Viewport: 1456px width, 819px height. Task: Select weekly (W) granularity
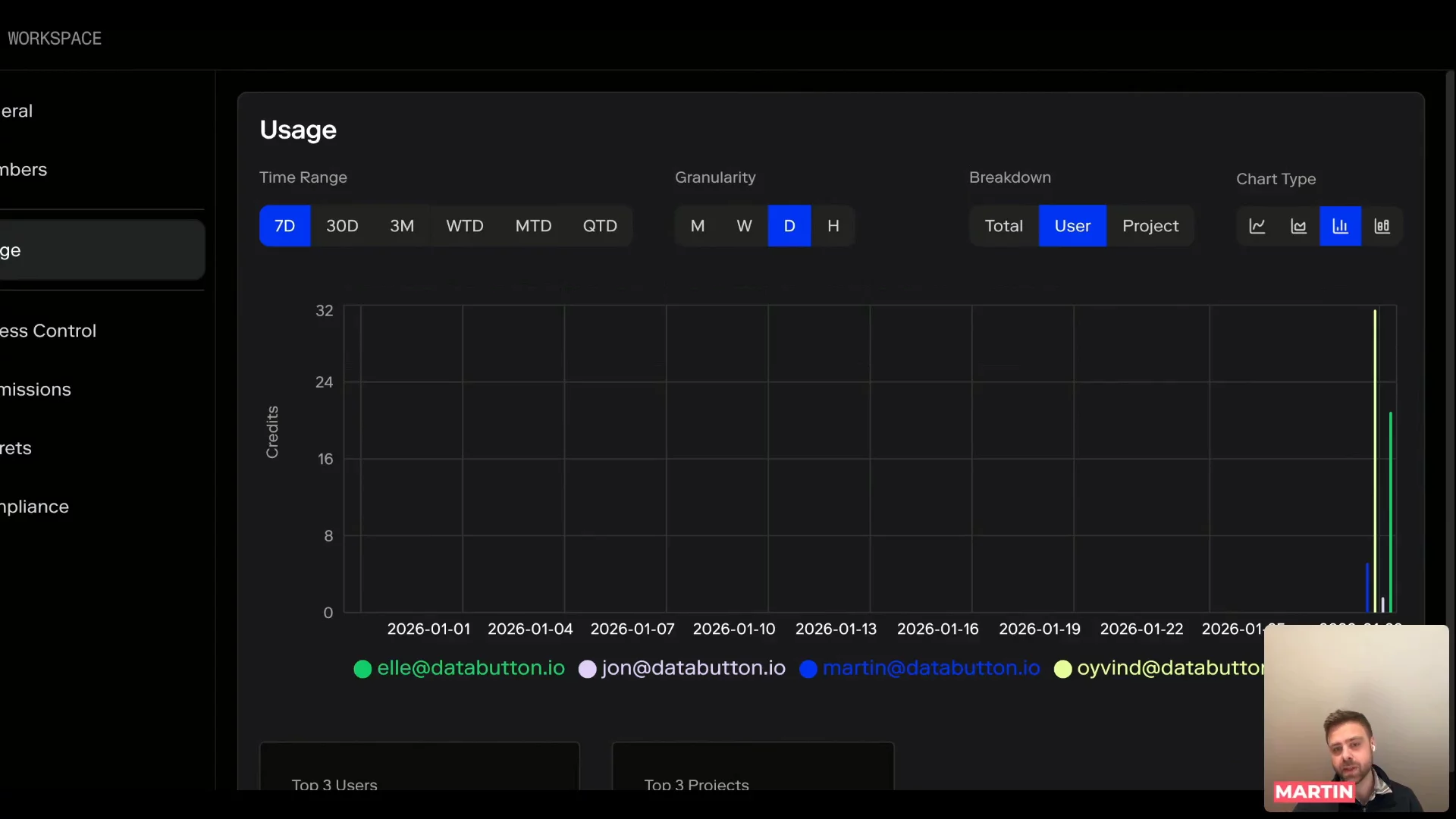744,226
